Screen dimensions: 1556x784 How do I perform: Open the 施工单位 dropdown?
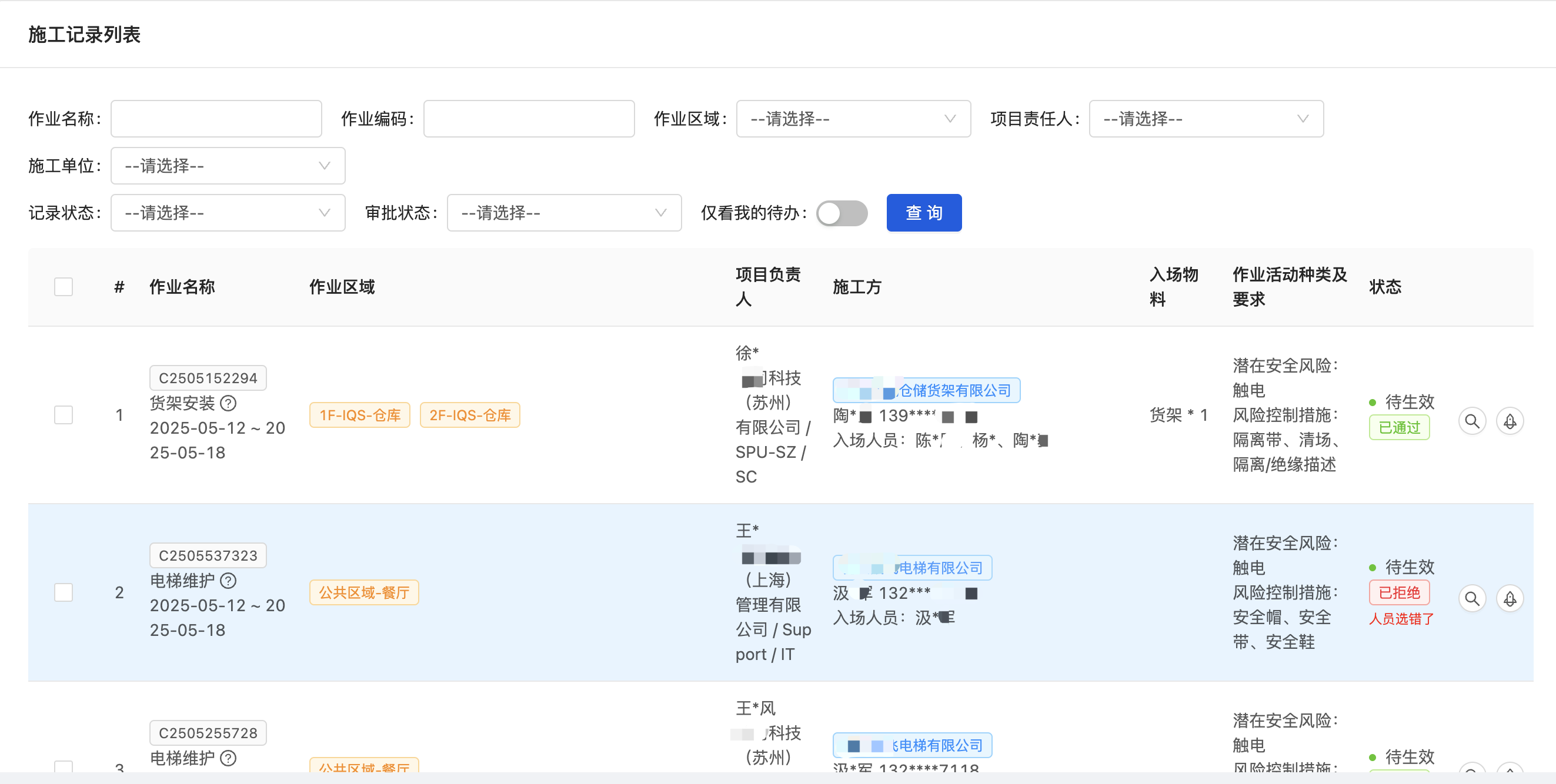228,166
